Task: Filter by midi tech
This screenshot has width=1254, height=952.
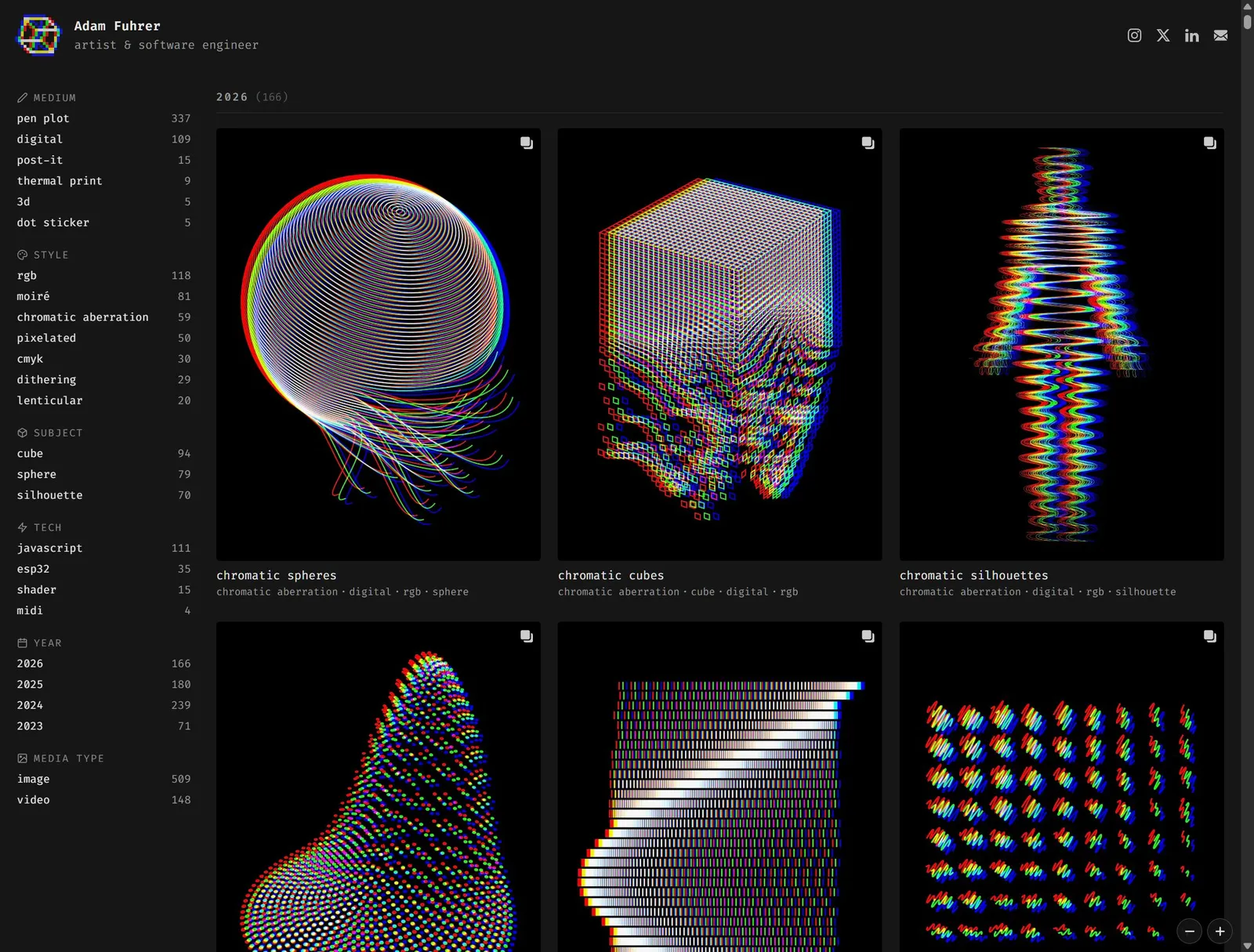Action: (103, 610)
